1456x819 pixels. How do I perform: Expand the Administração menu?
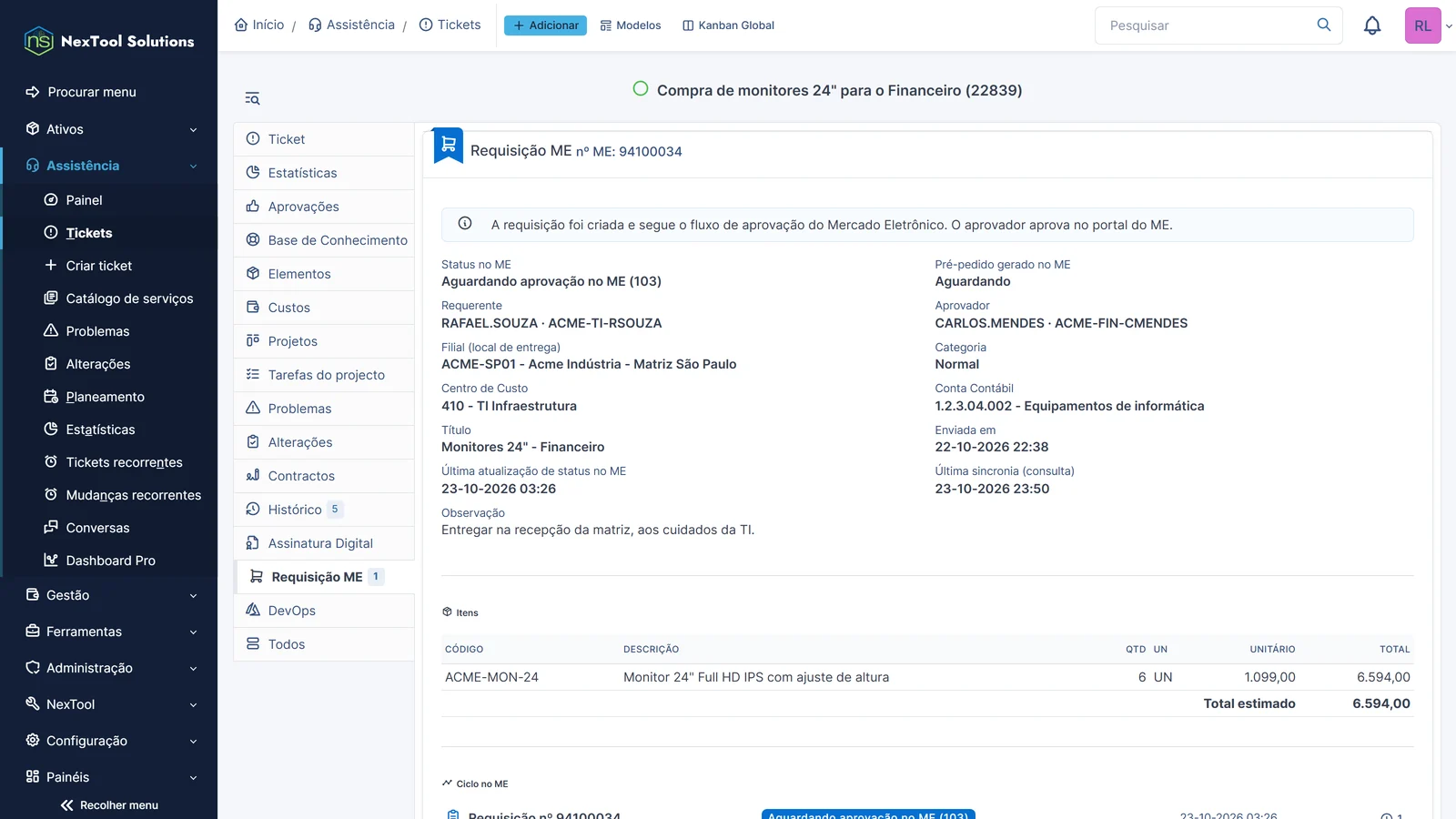tap(109, 668)
